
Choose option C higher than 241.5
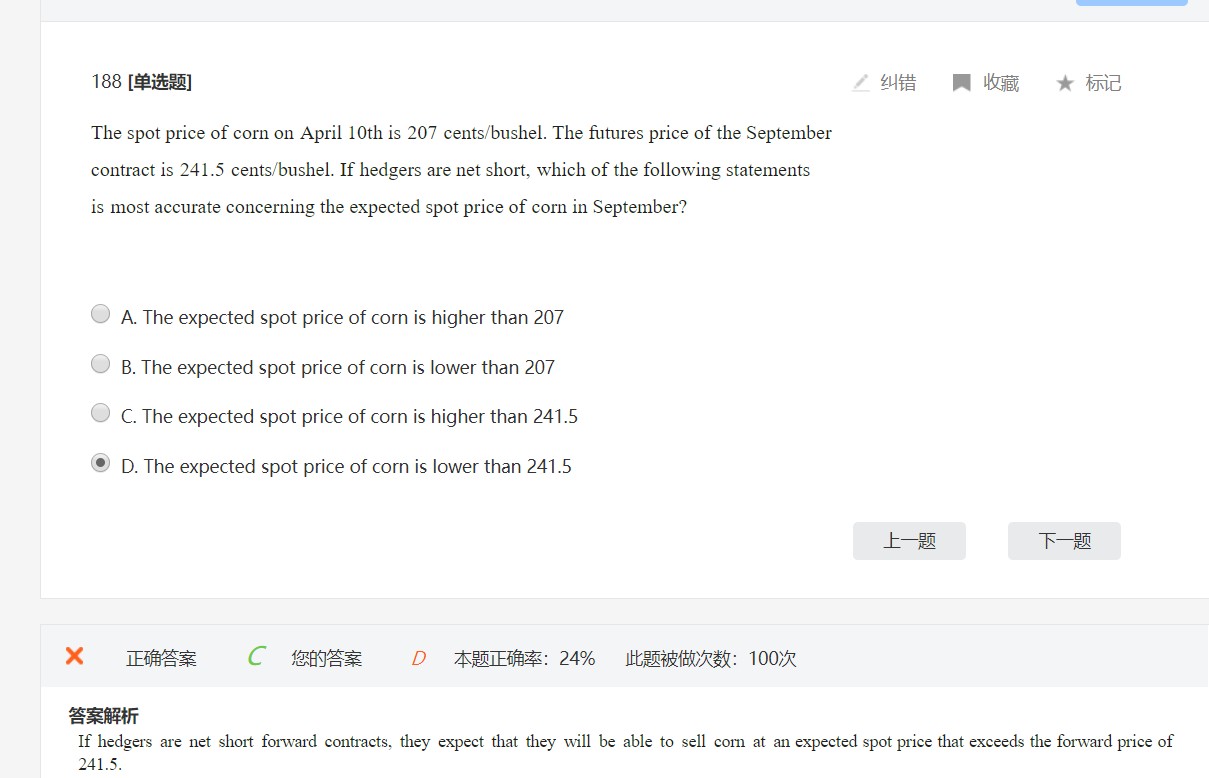100,413
